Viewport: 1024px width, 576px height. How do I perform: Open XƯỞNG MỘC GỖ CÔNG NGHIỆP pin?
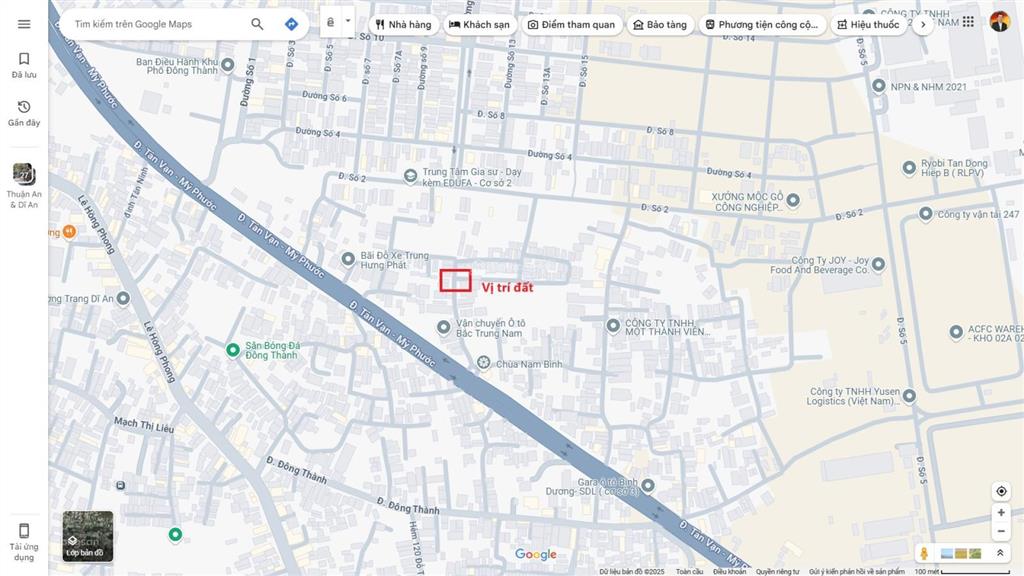793,200
